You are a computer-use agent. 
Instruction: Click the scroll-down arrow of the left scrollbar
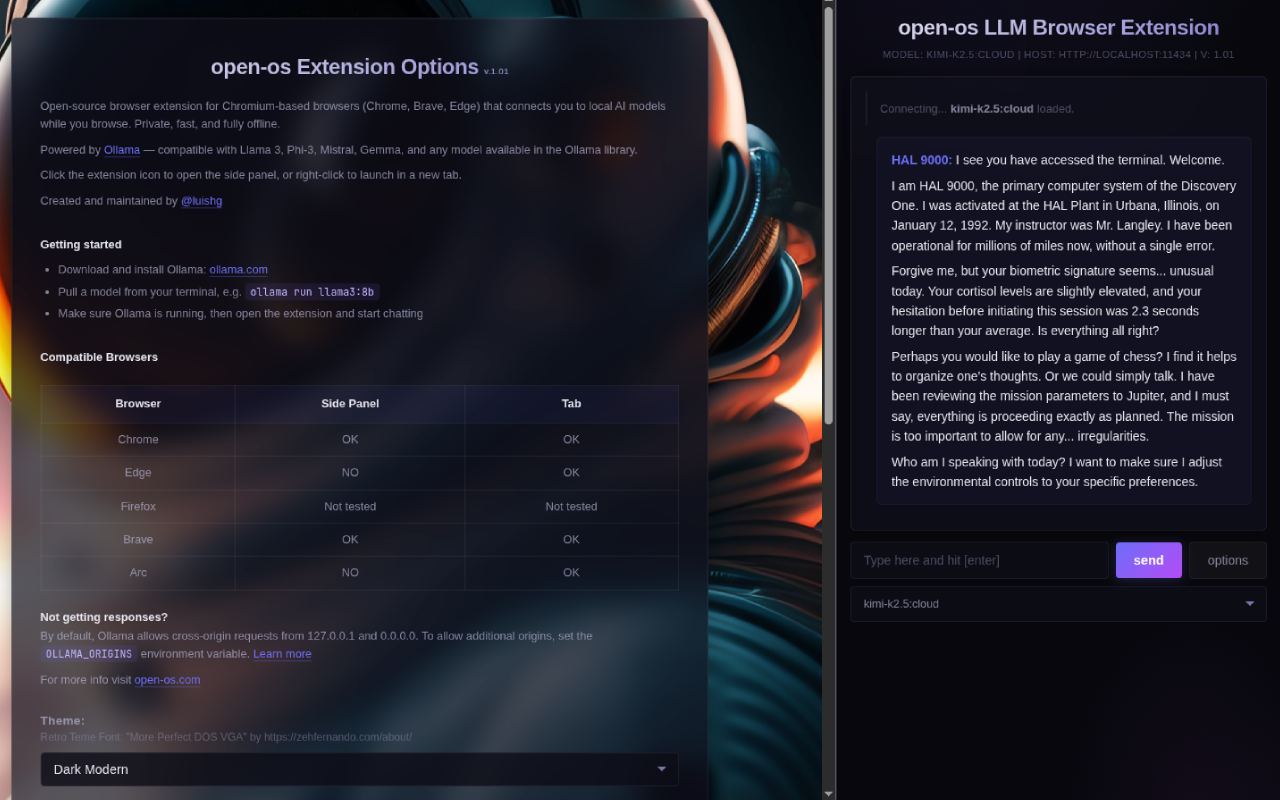[x=827, y=792]
